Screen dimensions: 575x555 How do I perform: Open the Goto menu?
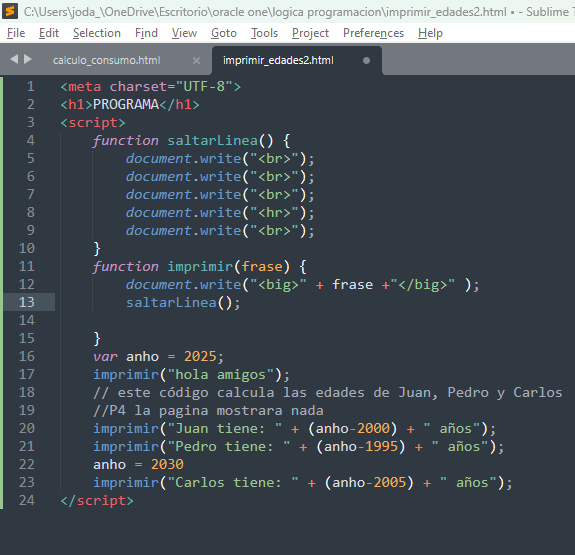pos(224,33)
